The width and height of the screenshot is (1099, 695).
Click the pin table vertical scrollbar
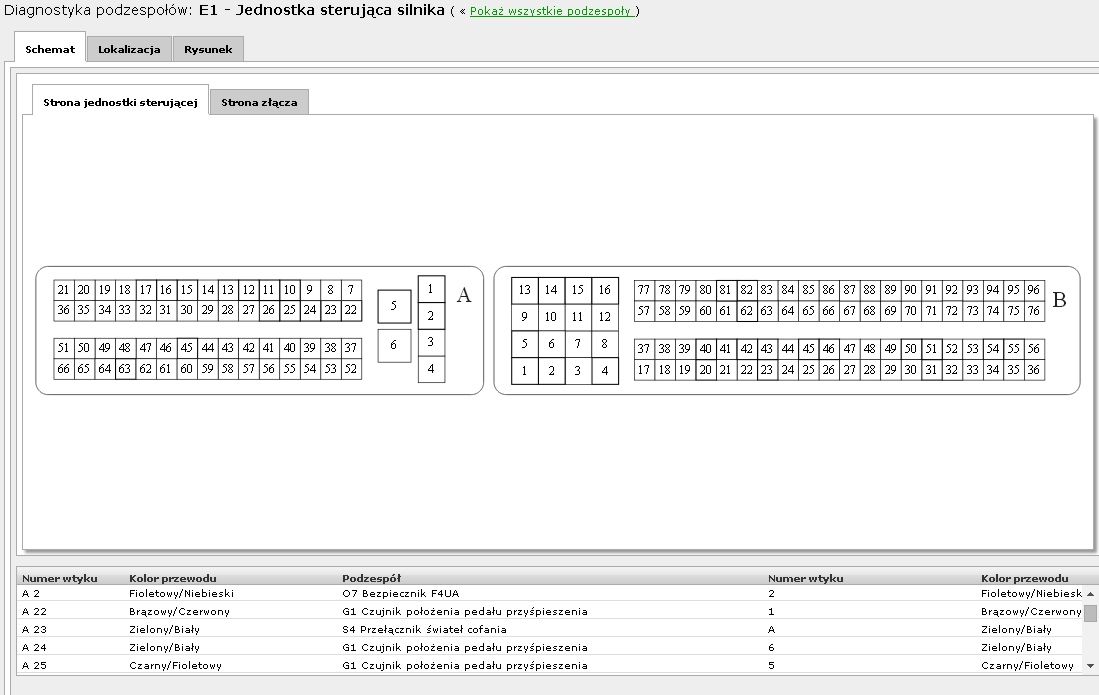1091,640
